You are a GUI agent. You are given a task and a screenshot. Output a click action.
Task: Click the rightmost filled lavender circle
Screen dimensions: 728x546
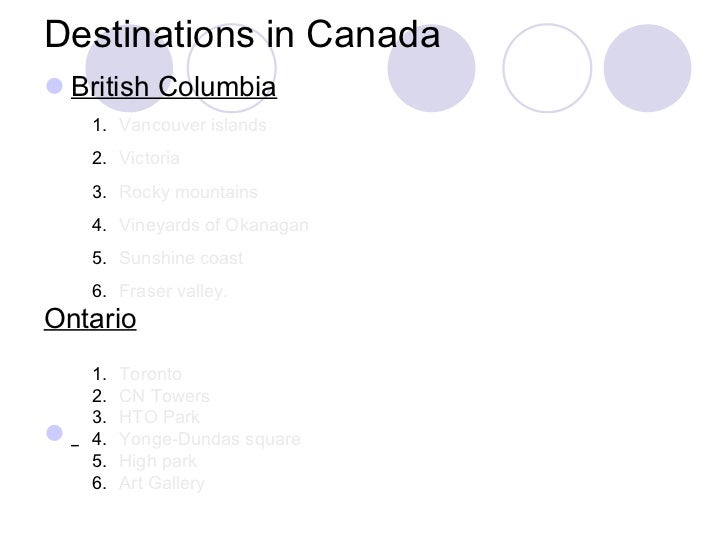point(647,68)
